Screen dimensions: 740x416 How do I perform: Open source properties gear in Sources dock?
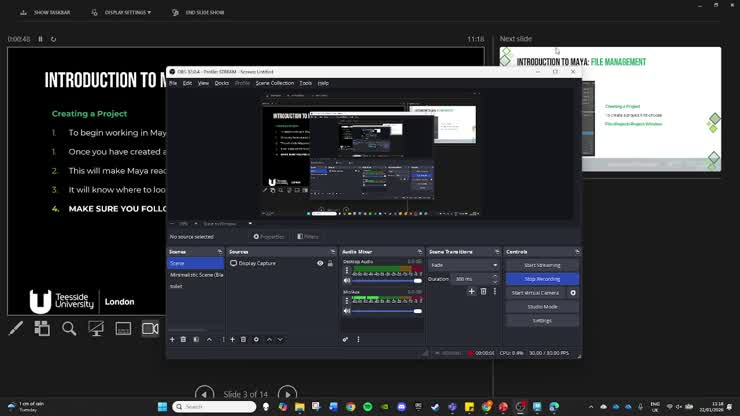coord(256,340)
